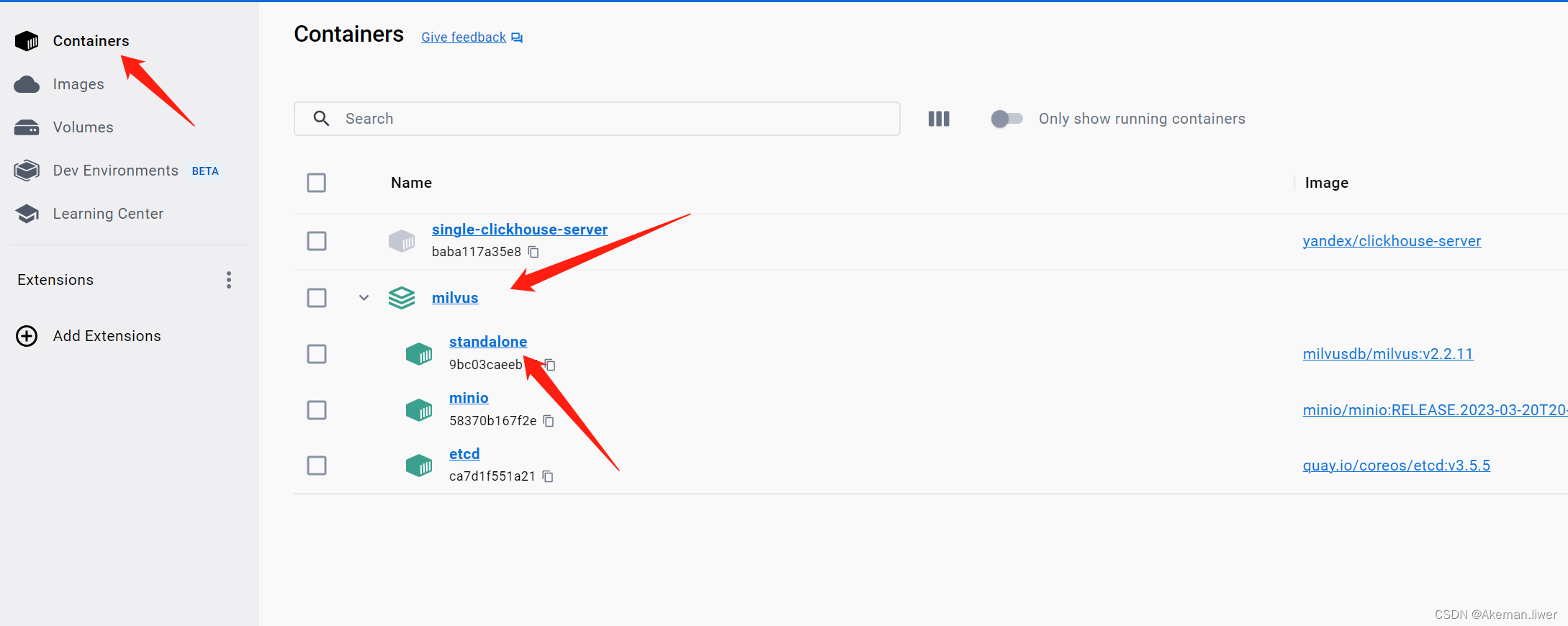This screenshot has height=626, width=1568.
Task: Open the column visibility icon
Action: [939, 119]
